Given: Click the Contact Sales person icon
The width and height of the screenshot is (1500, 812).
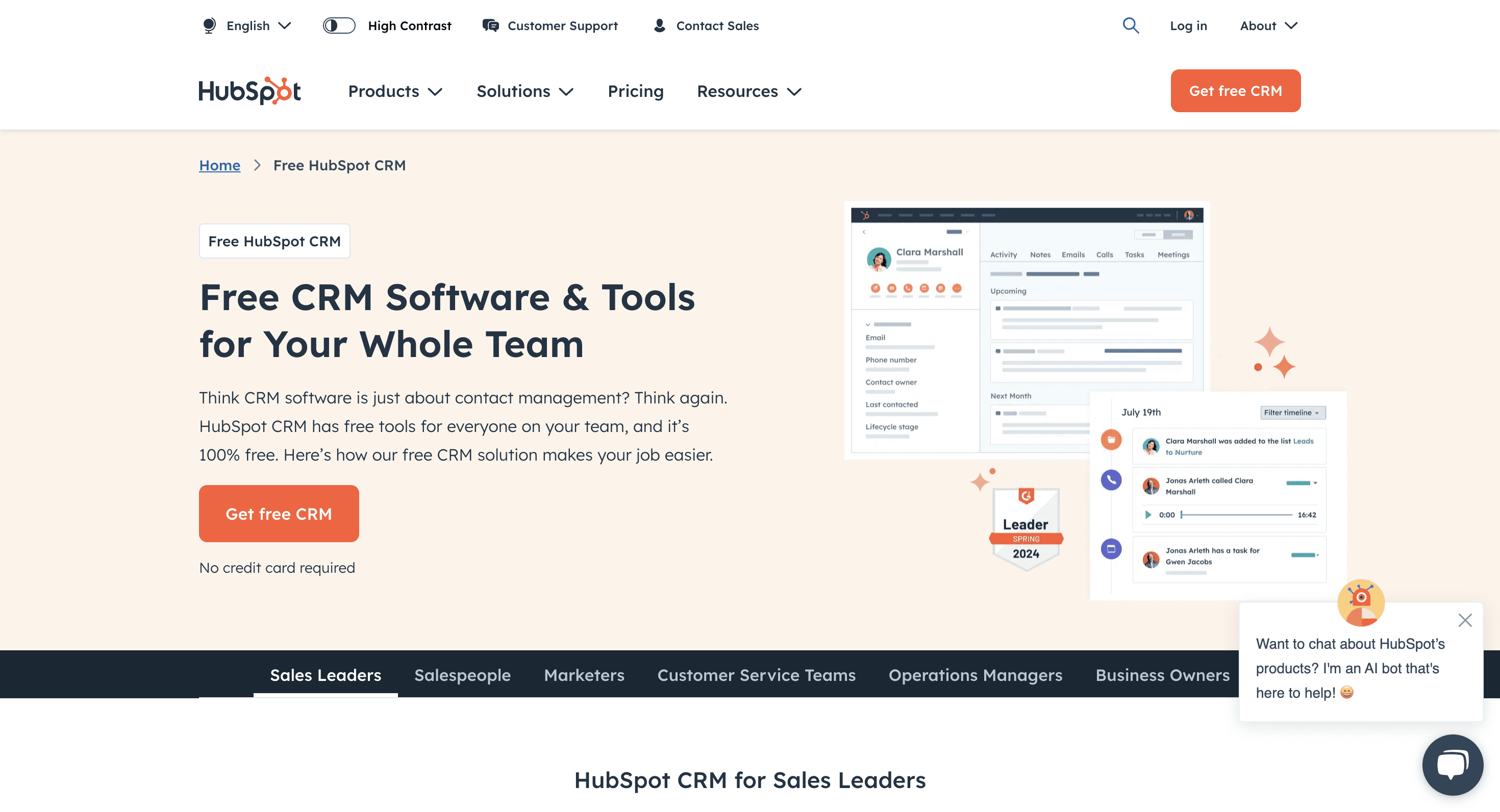Looking at the screenshot, I should click(x=659, y=26).
